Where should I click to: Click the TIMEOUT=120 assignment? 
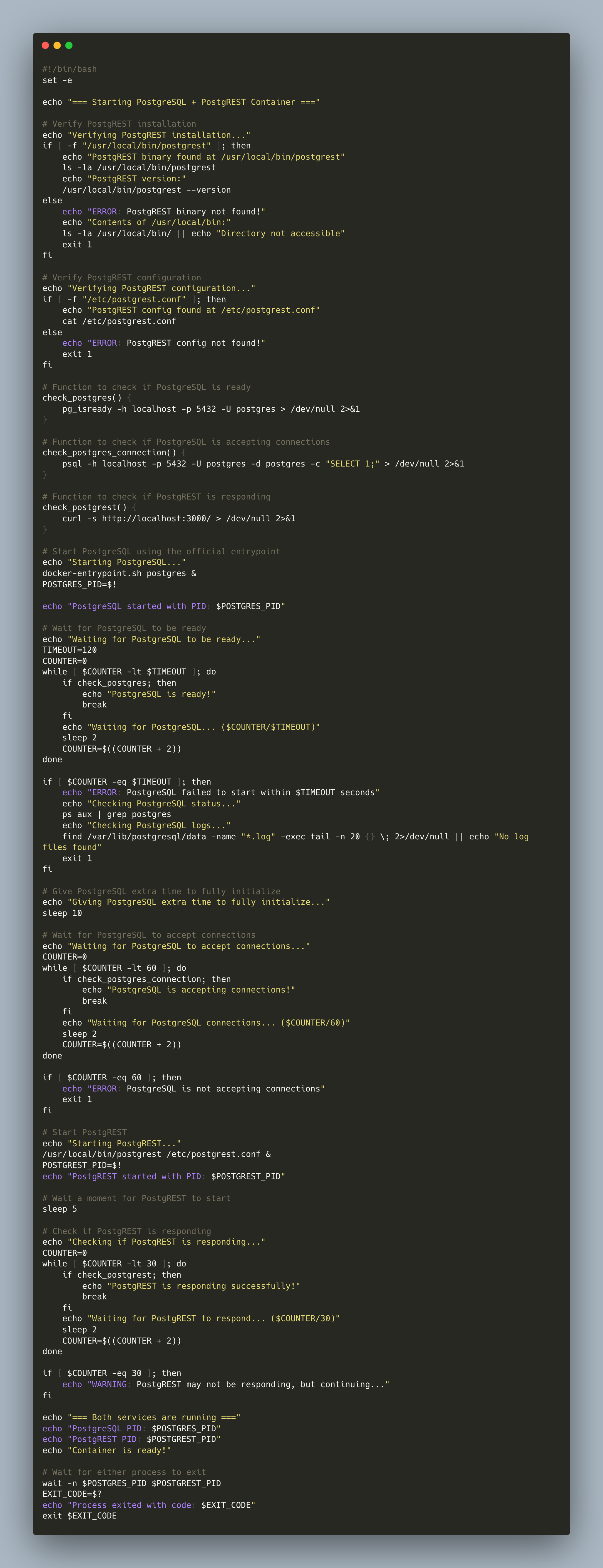pos(69,650)
